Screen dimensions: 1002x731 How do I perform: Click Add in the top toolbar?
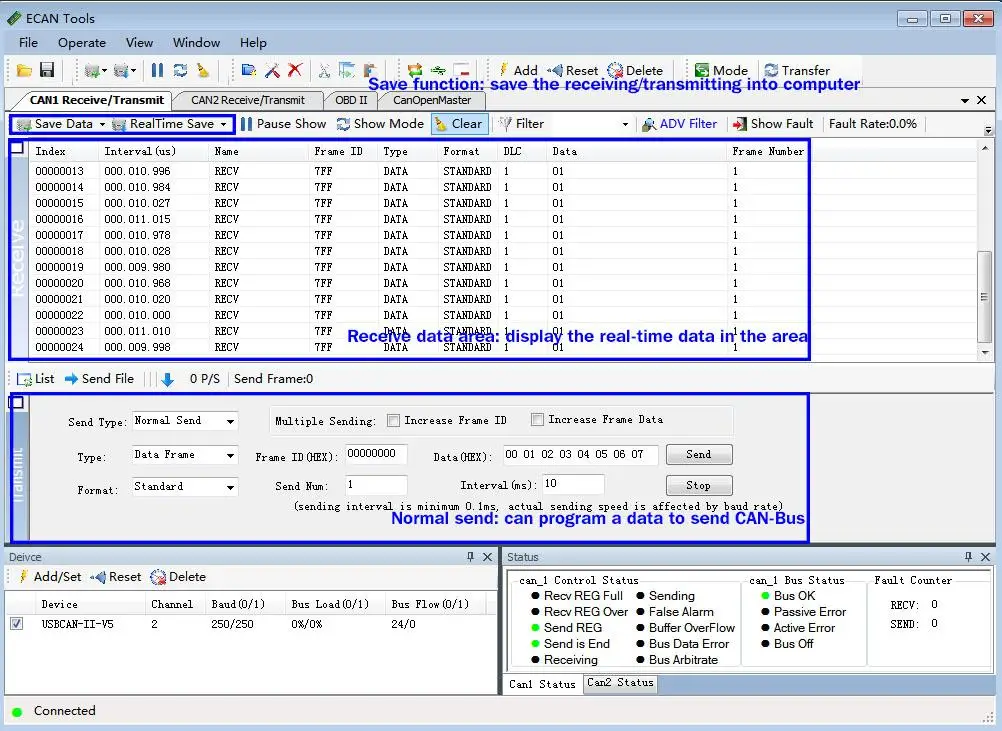tap(518, 70)
